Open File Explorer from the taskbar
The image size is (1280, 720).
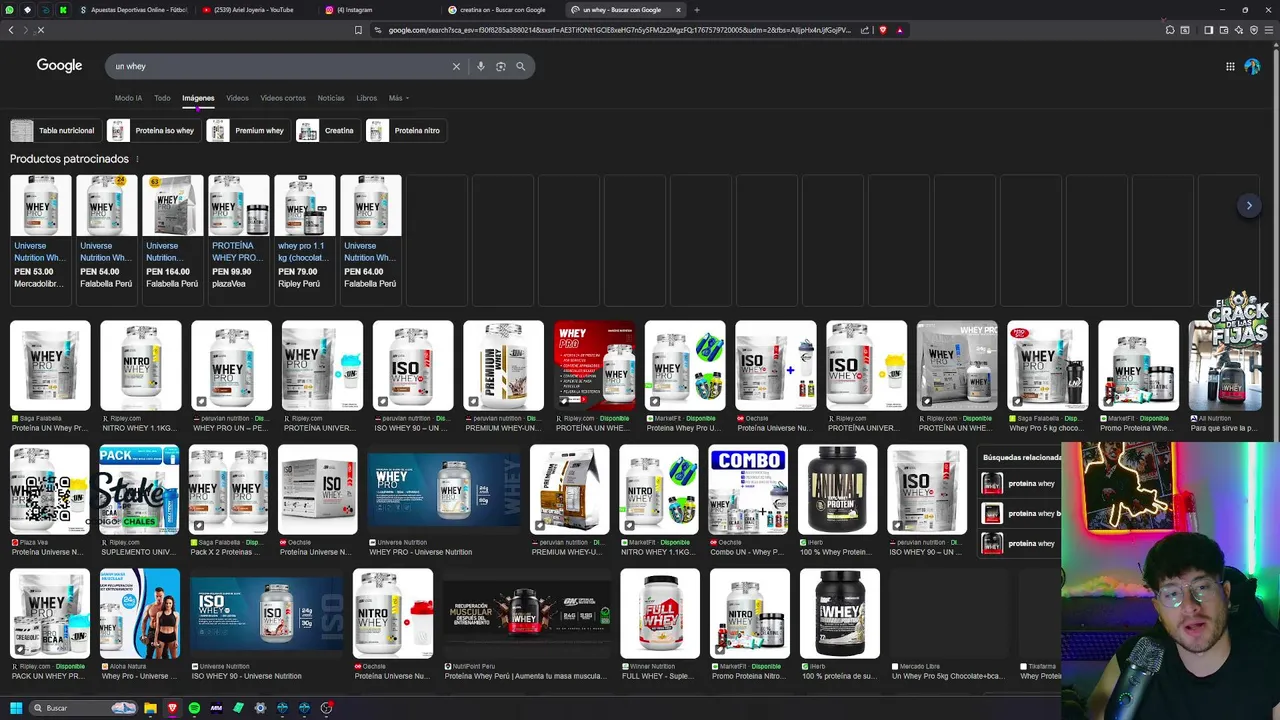pyautogui.click(x=150, y=708)
